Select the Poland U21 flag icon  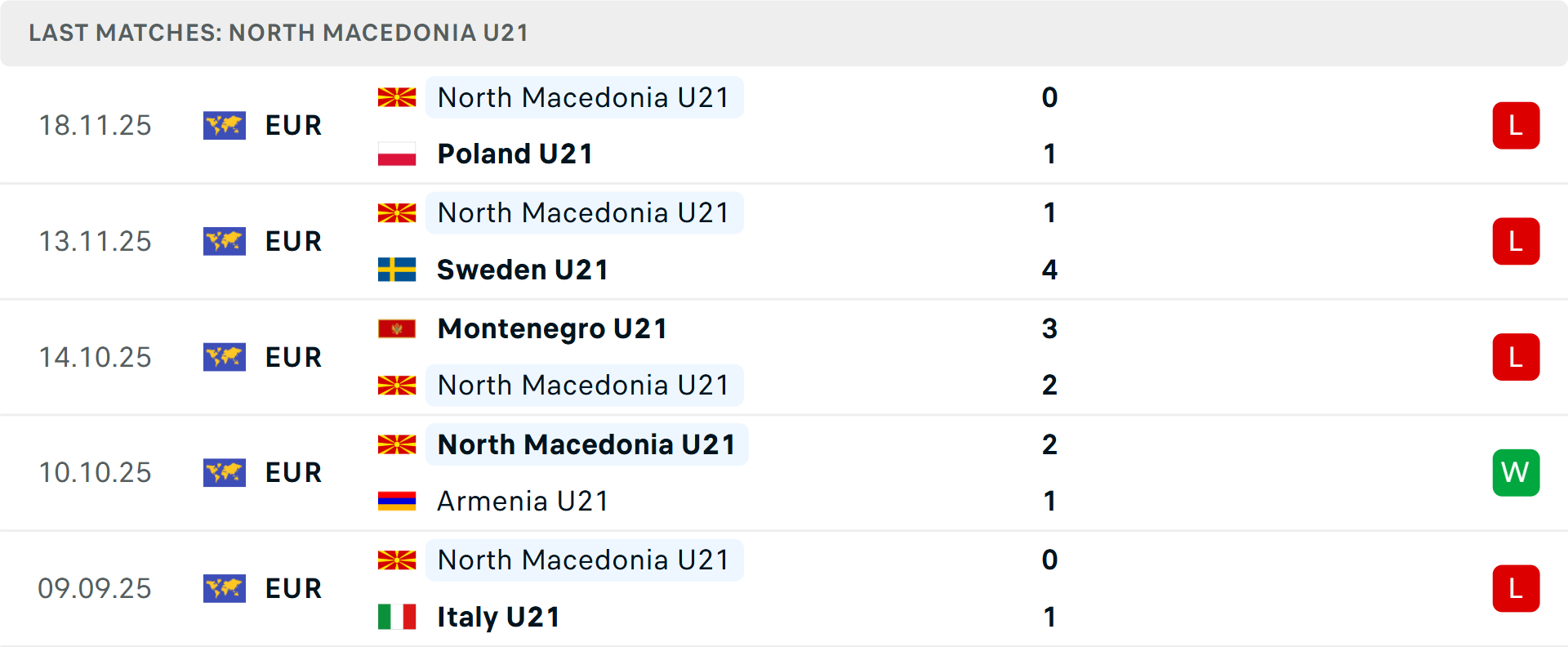pyautogui.click(x=395, y=154)
